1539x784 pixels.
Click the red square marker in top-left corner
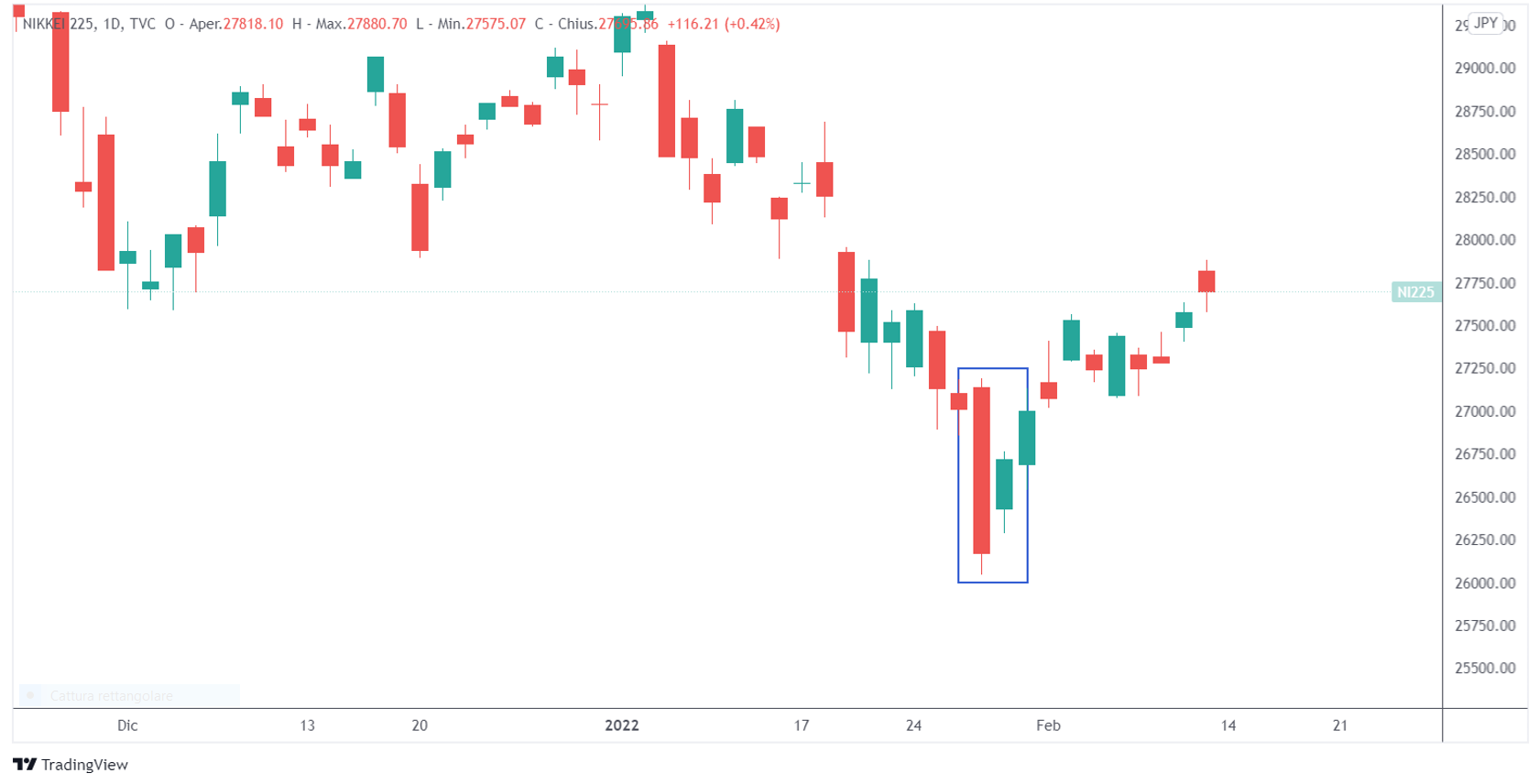(x=18, y=11)
